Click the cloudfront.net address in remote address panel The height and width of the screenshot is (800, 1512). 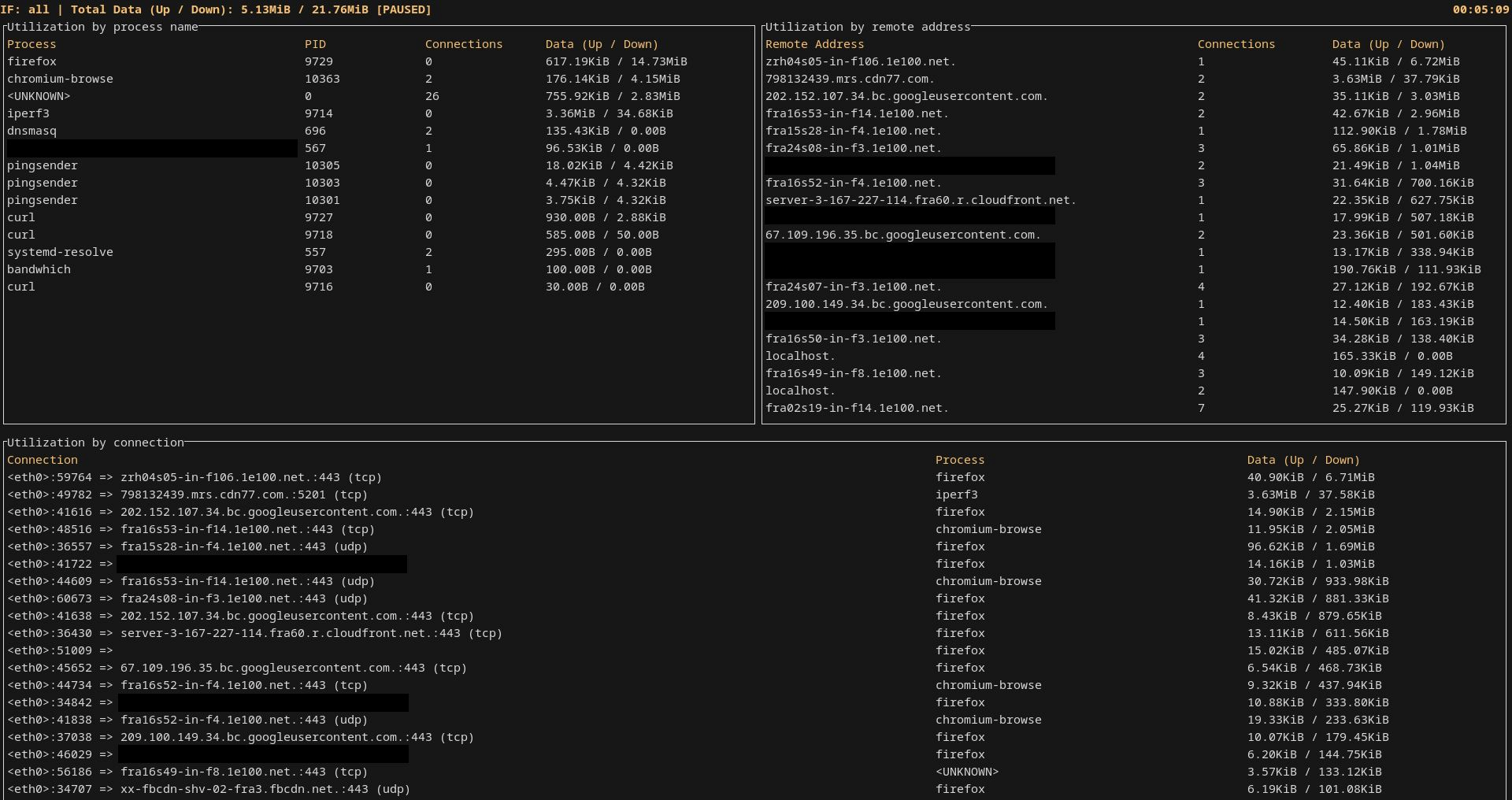click(x=921, y=200)
